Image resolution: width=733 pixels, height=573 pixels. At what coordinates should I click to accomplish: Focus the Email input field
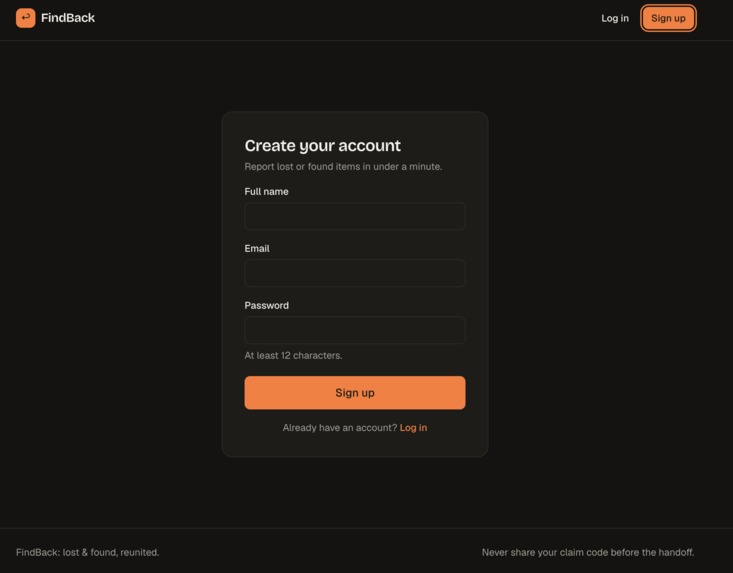point(355,273)
